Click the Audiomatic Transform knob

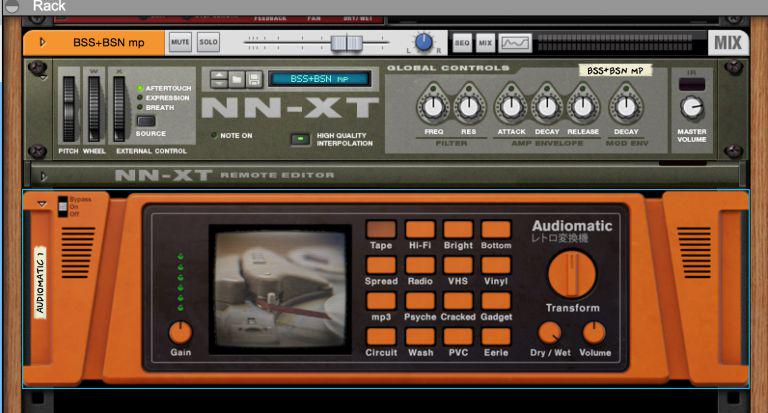point(572,274)
